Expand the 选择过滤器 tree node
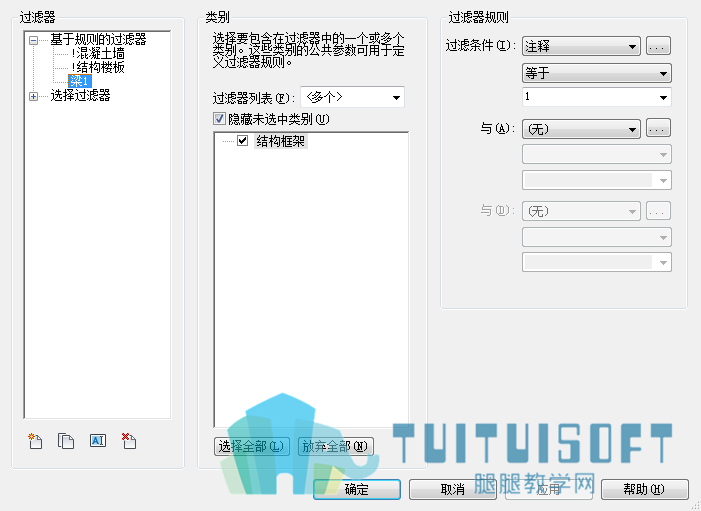The height and width of the screenshot is (511, 701). [x=34, y=96]
